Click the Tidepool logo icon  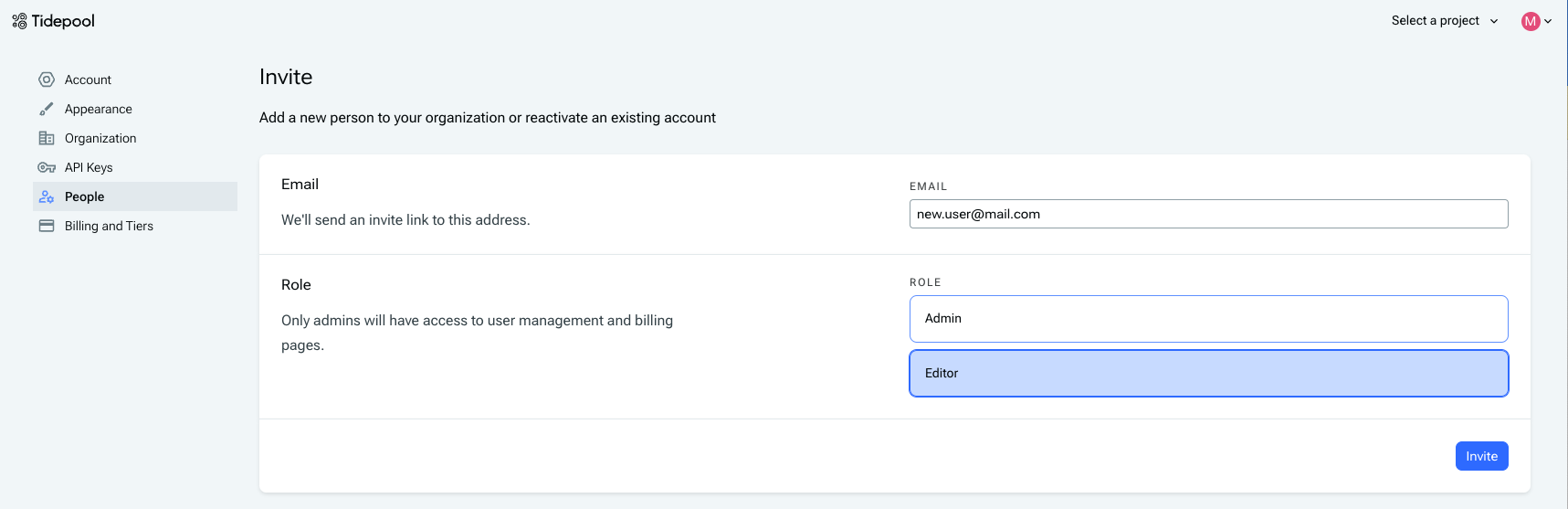pos(19,21)
